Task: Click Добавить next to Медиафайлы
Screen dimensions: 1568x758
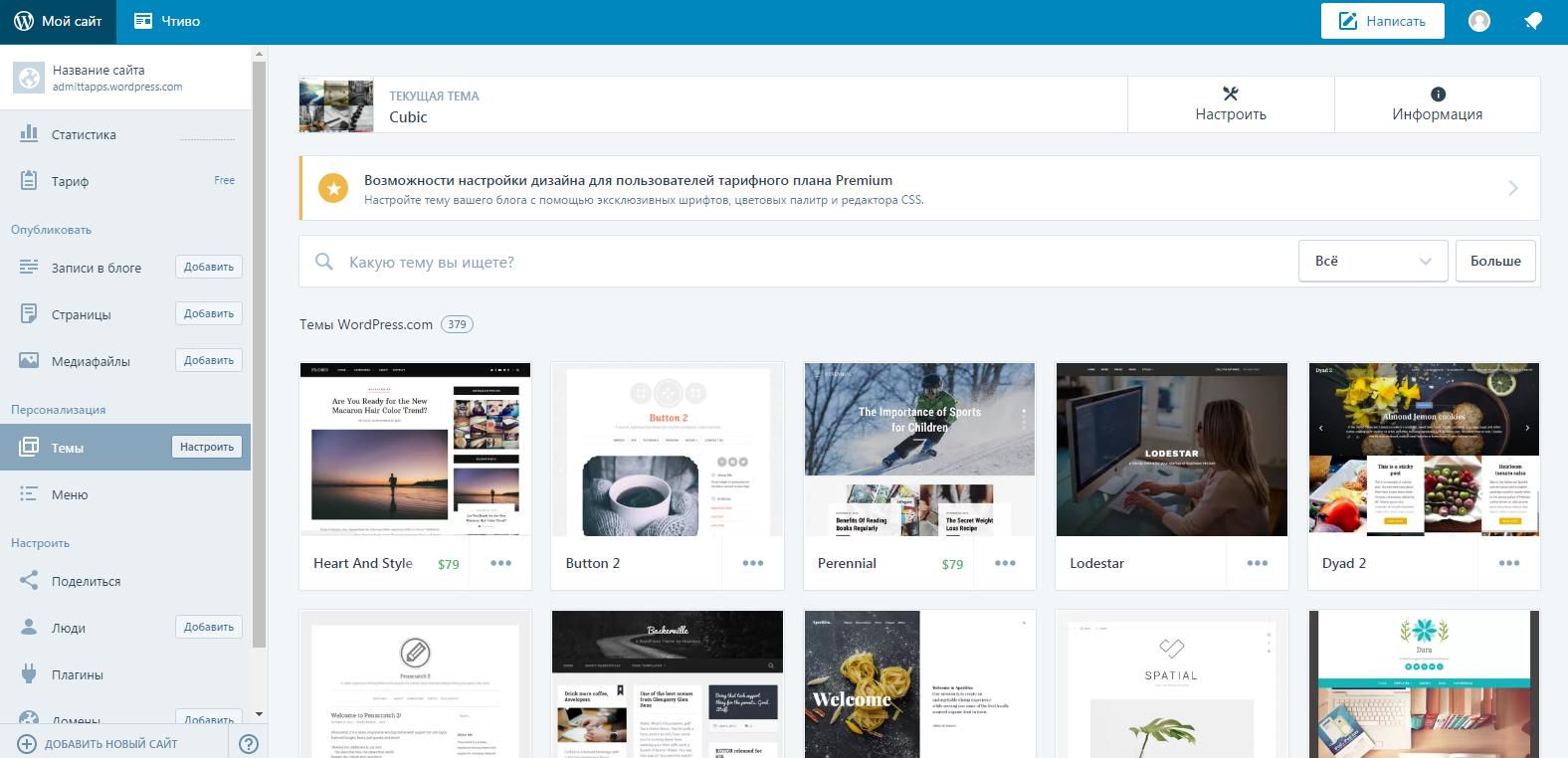Action: tap(209, 360)
